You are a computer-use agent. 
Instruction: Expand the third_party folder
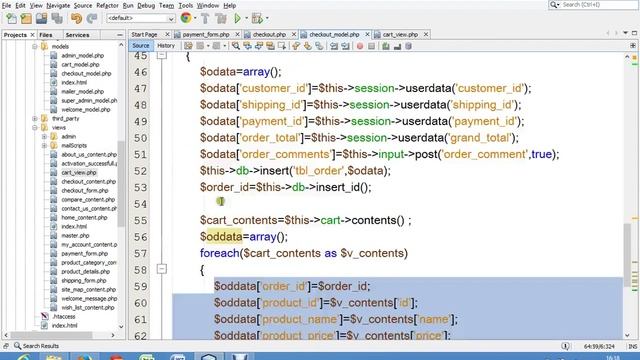(35, 118)
